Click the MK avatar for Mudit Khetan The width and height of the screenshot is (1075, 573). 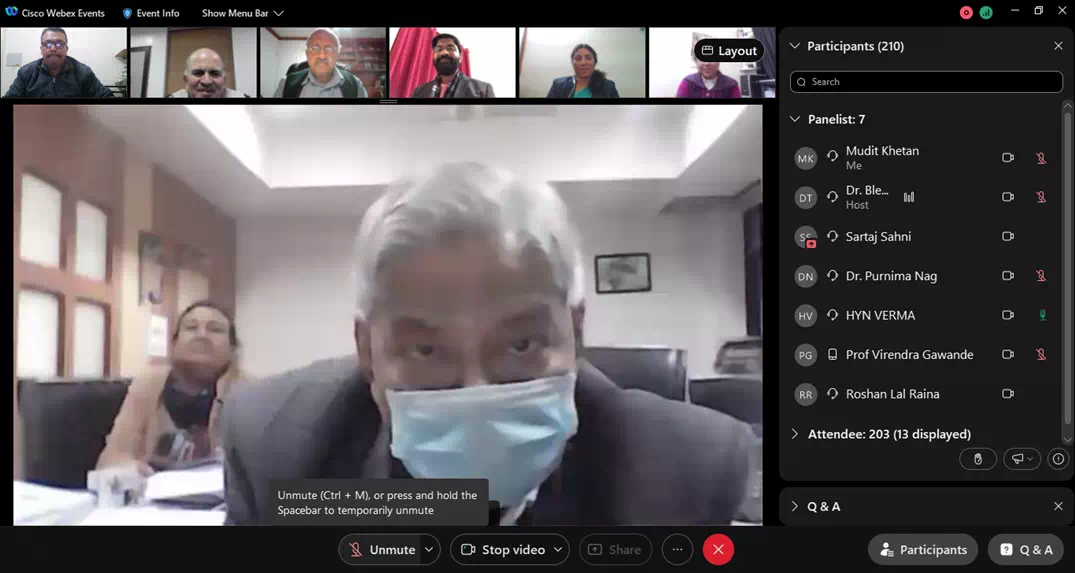(x=806, y=158)
